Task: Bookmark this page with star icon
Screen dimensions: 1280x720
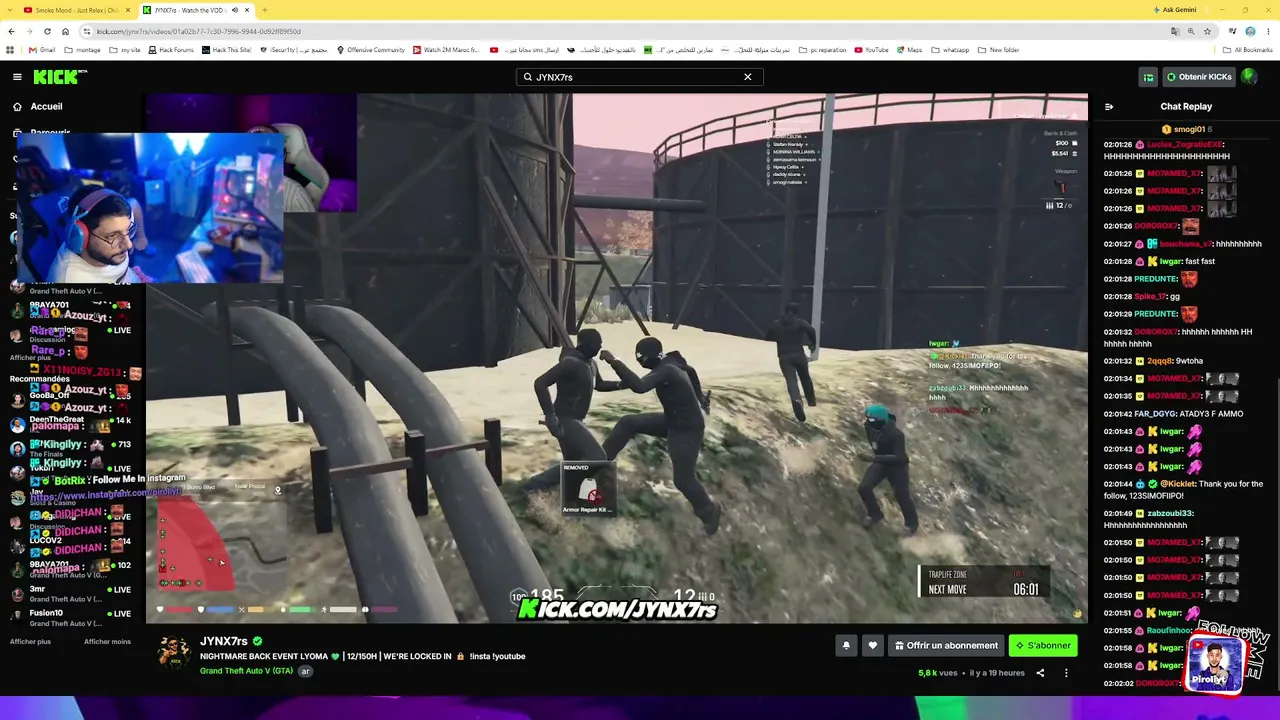Action: point(1207,32)
